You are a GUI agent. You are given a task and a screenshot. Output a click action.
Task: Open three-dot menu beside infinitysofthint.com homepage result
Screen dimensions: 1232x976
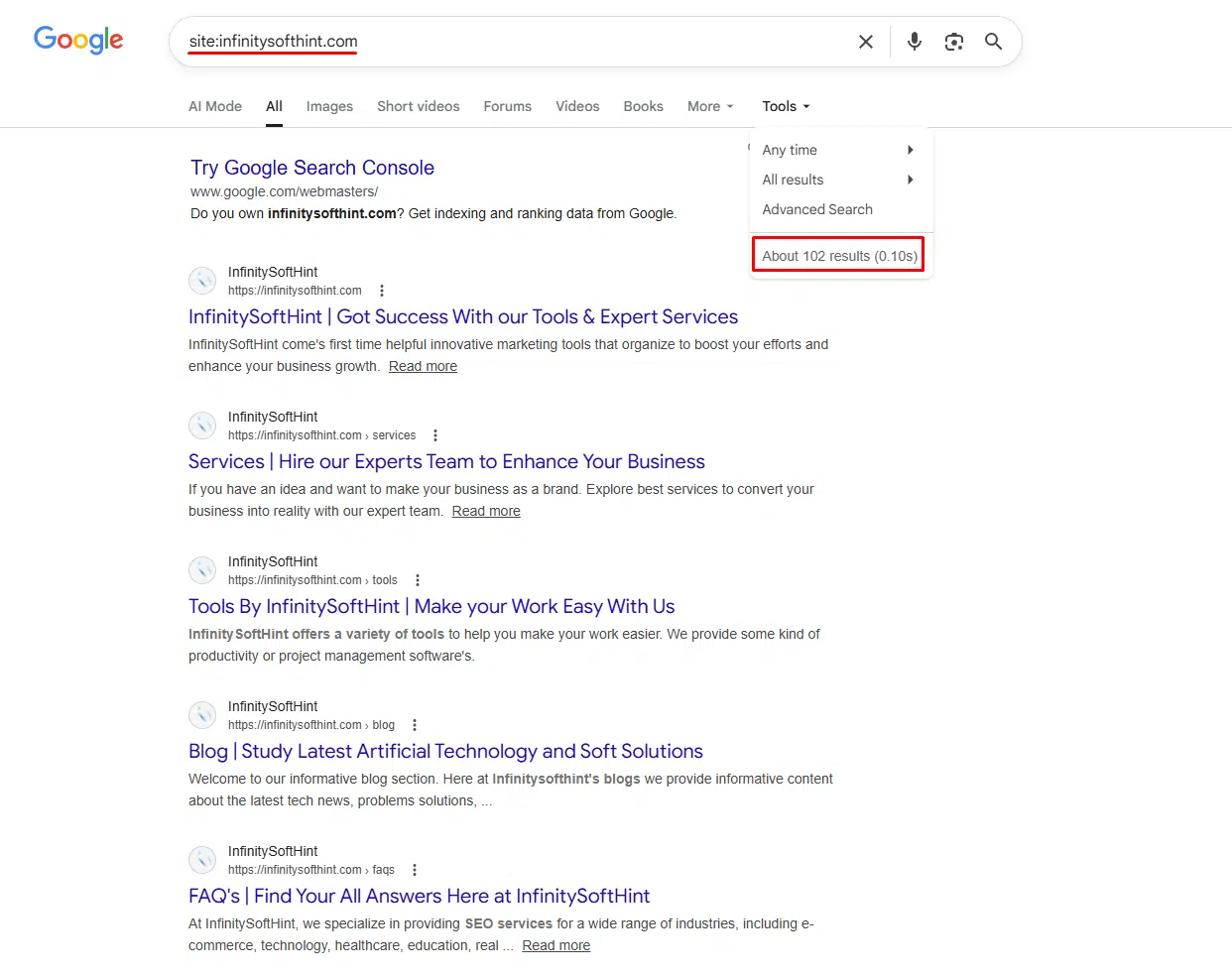382,291
